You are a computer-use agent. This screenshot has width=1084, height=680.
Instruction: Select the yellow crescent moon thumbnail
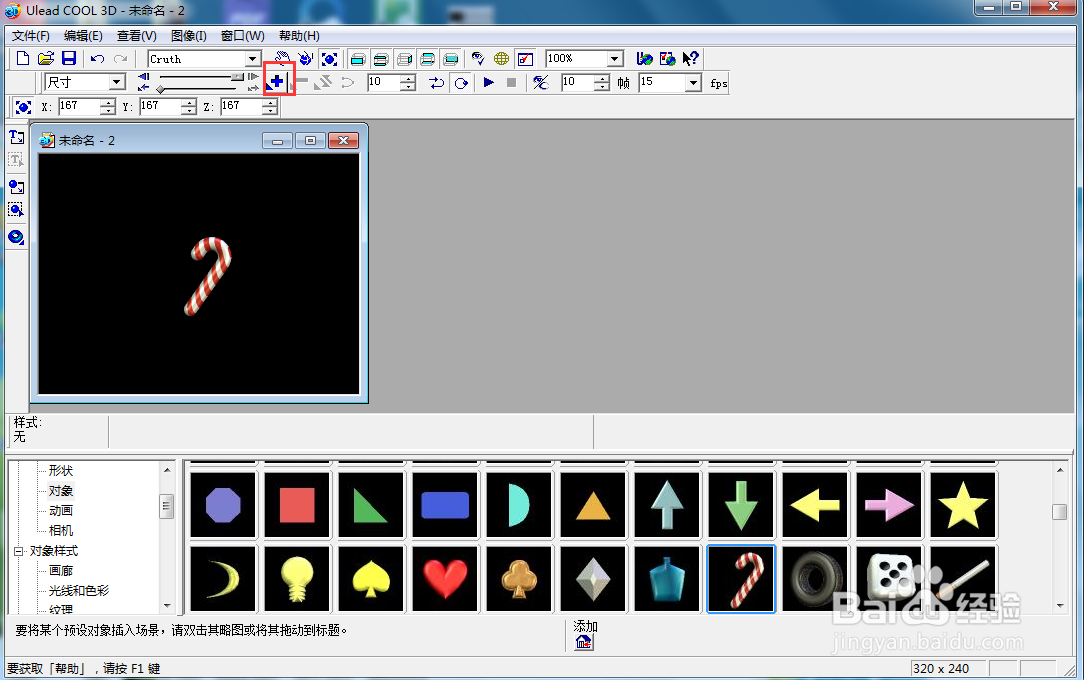pos(223,578)
